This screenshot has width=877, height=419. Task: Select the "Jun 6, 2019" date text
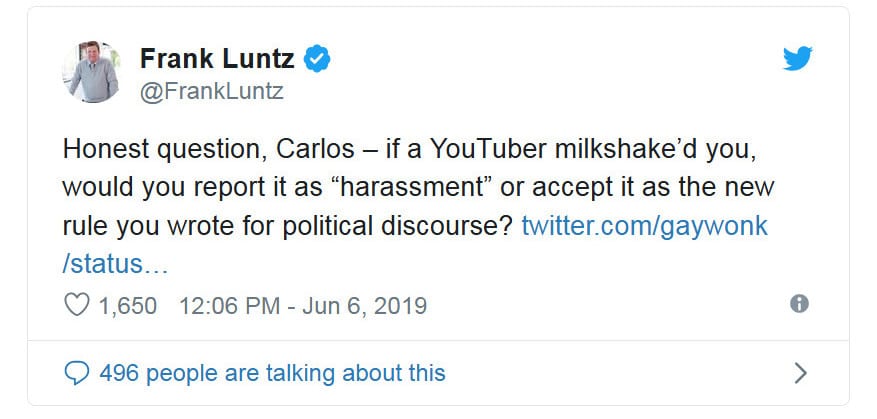[x=365, y=305]
